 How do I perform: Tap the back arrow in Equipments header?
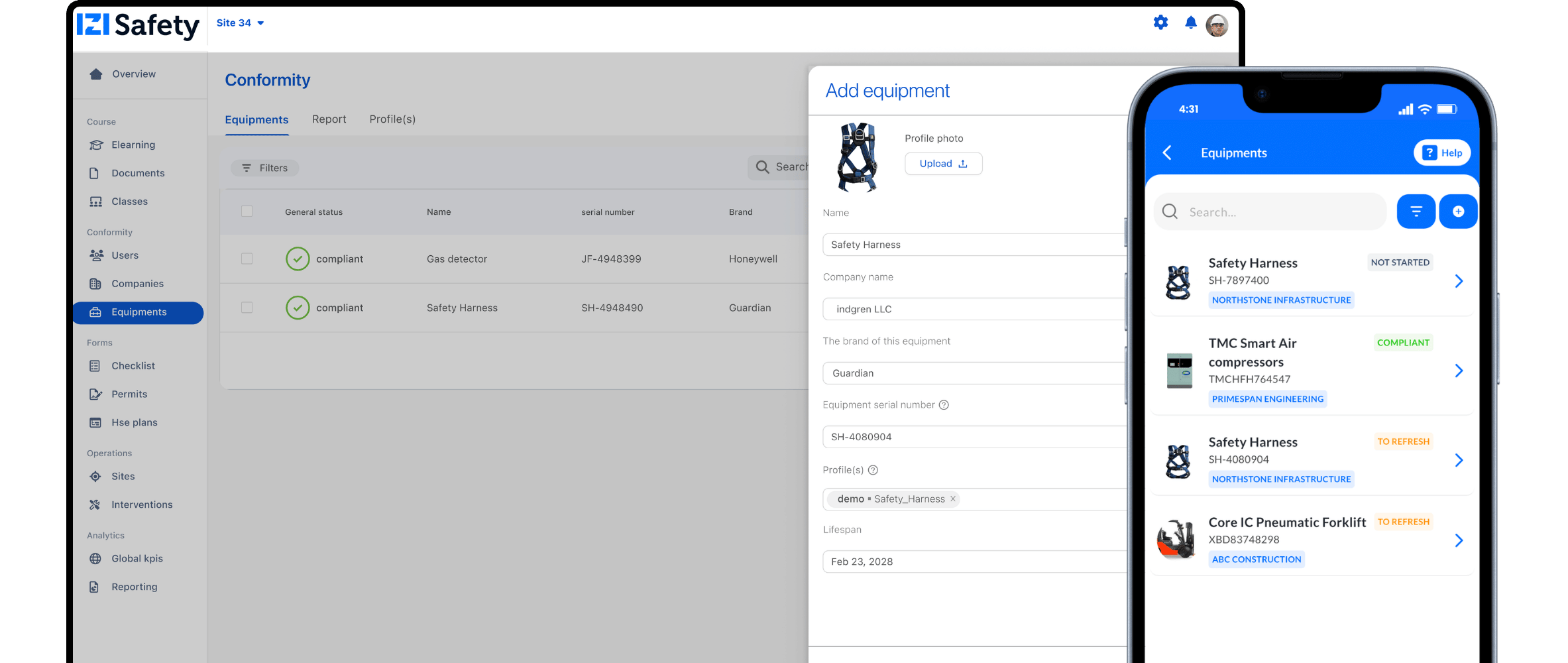point(1168,153)
